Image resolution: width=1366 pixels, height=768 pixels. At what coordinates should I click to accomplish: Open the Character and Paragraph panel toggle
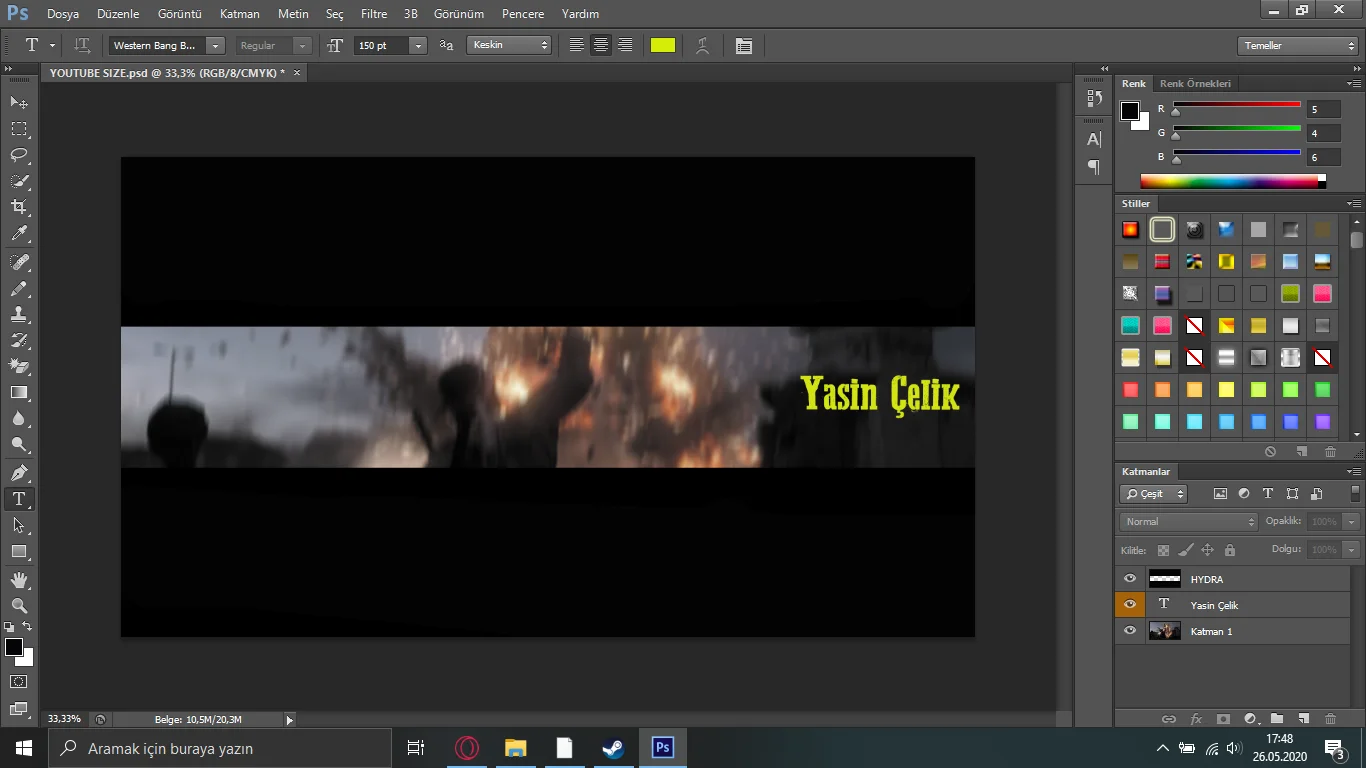pyautogui.click(x=743, y=46)
